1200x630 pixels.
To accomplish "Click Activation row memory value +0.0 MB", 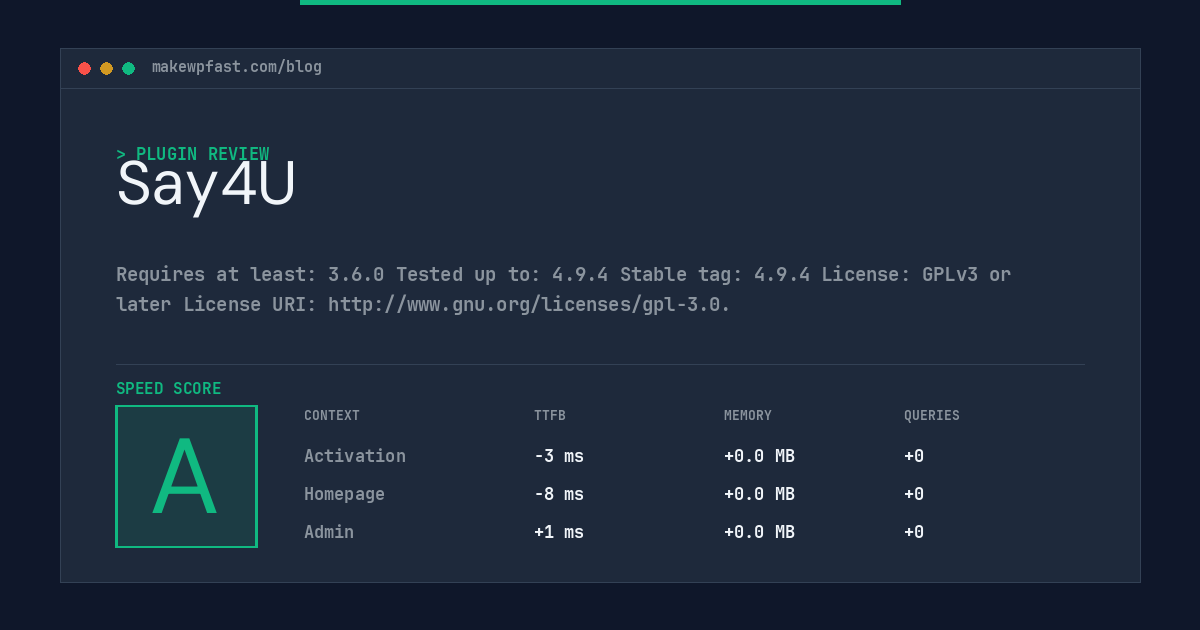I will 760,456.
